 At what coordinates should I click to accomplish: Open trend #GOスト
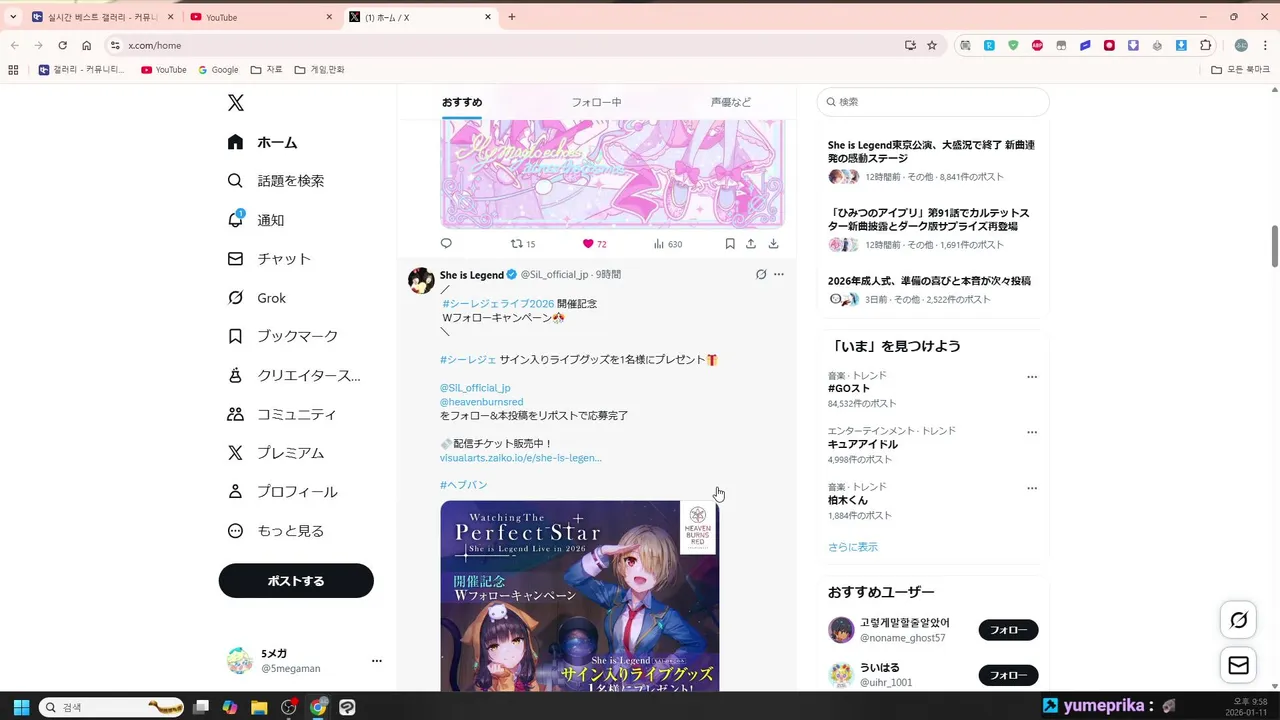pos(849,388)
